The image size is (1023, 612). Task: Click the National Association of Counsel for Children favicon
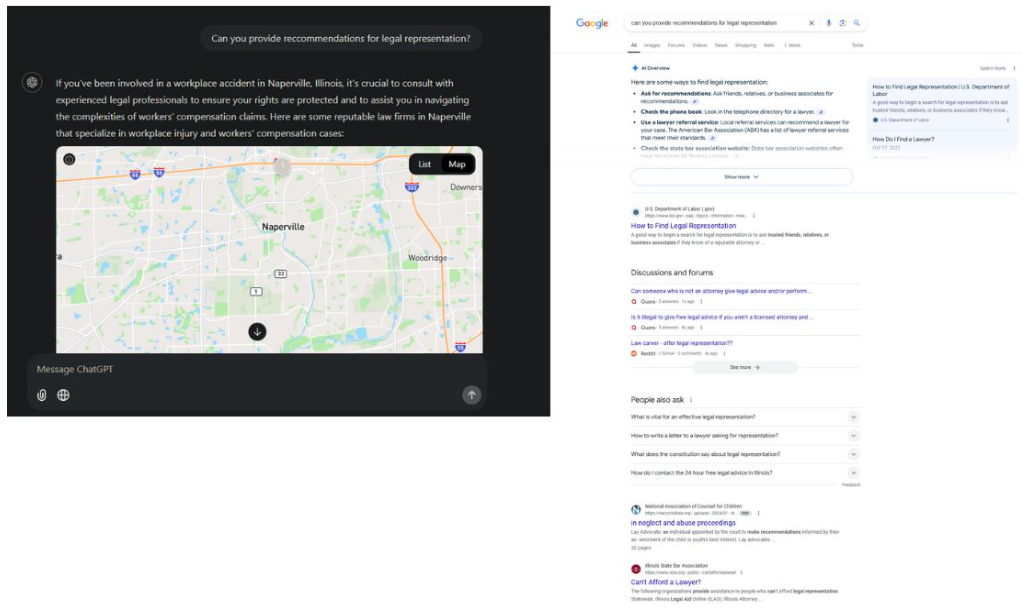click(x=636, y=510)
